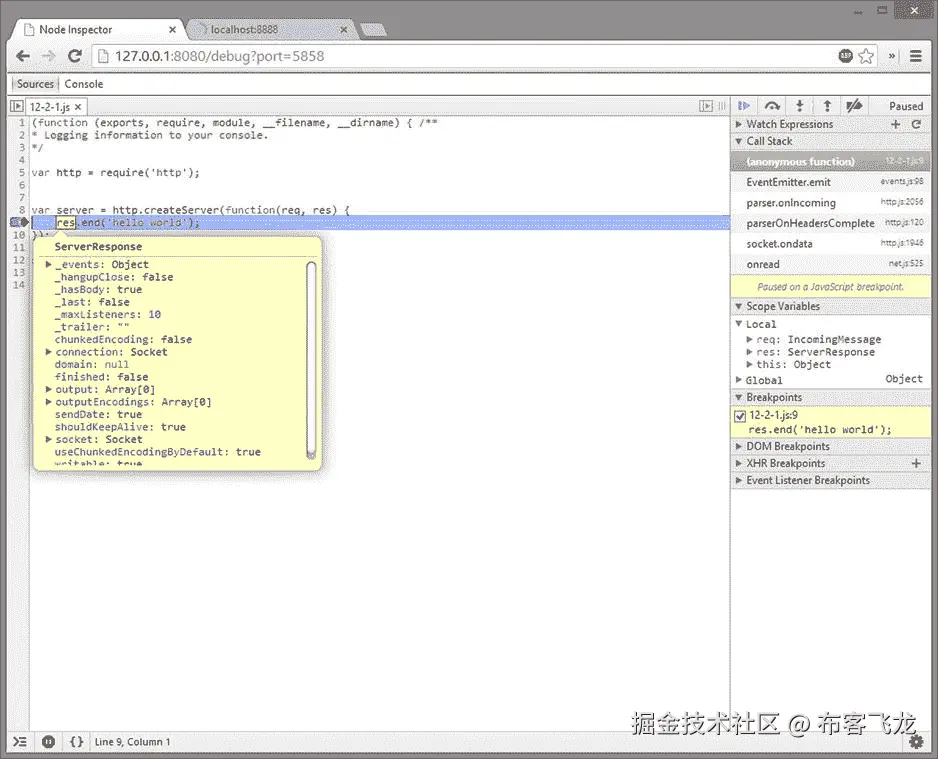Hide the debugger sidebar icon

tap(706, 106)
